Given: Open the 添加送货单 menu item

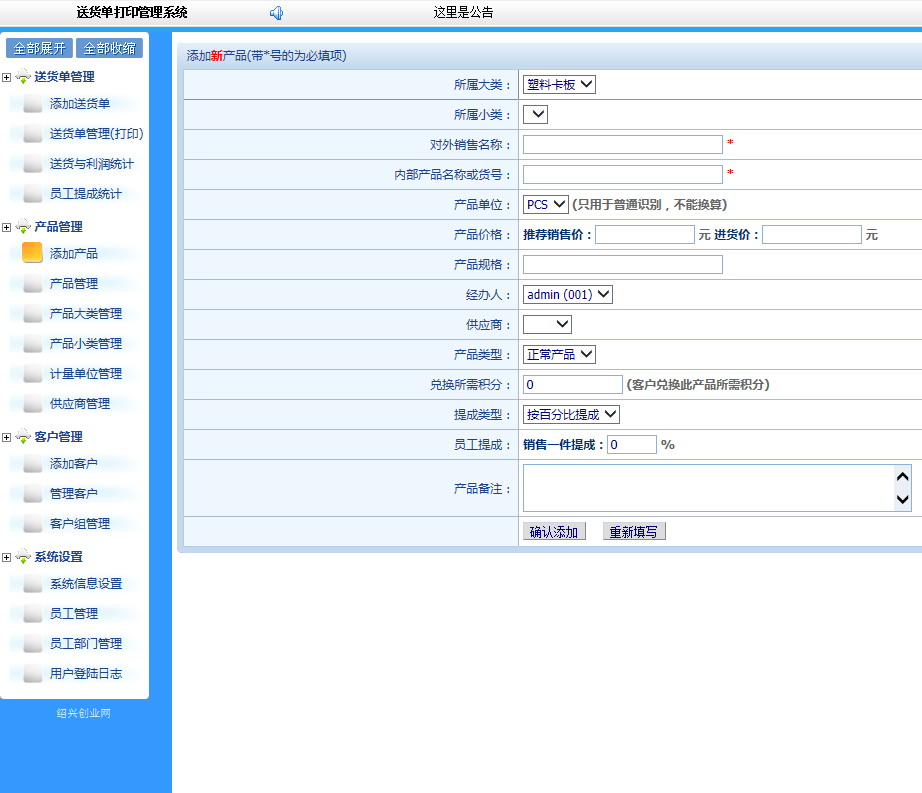Looking at the screenshot, I should [x=80, y=103].
